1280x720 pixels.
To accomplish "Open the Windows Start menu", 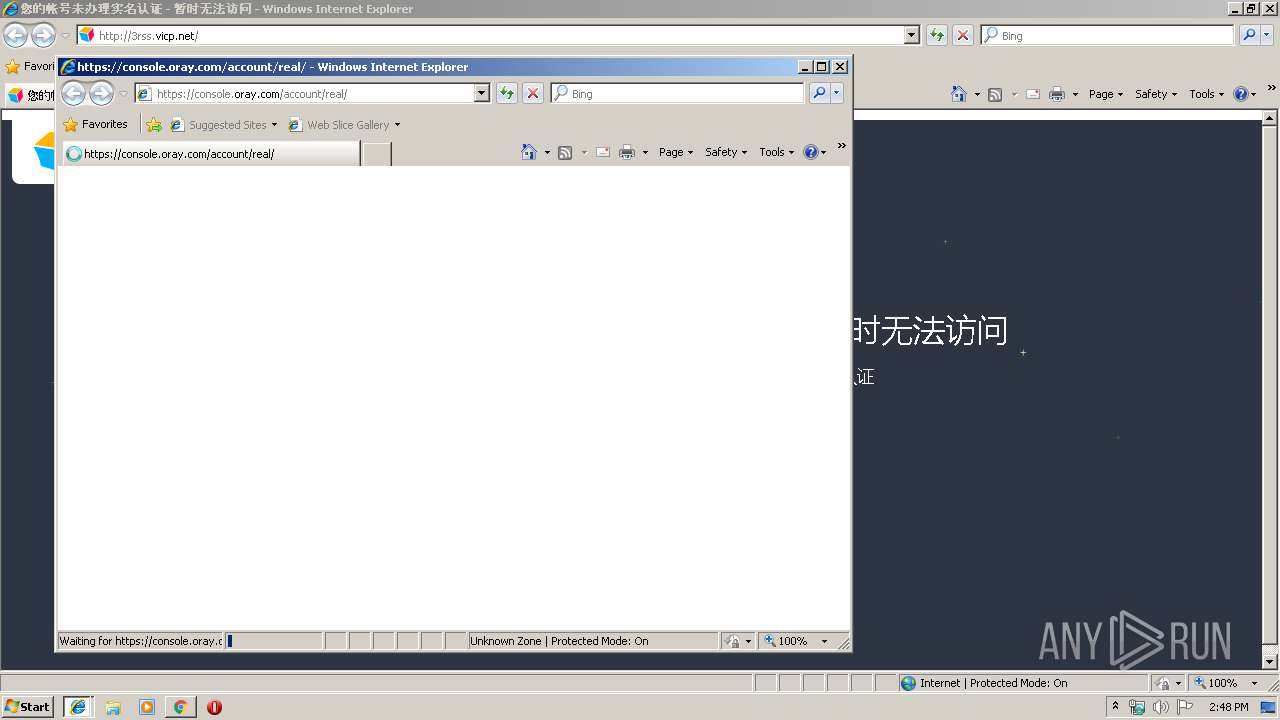I will [28, 706].
